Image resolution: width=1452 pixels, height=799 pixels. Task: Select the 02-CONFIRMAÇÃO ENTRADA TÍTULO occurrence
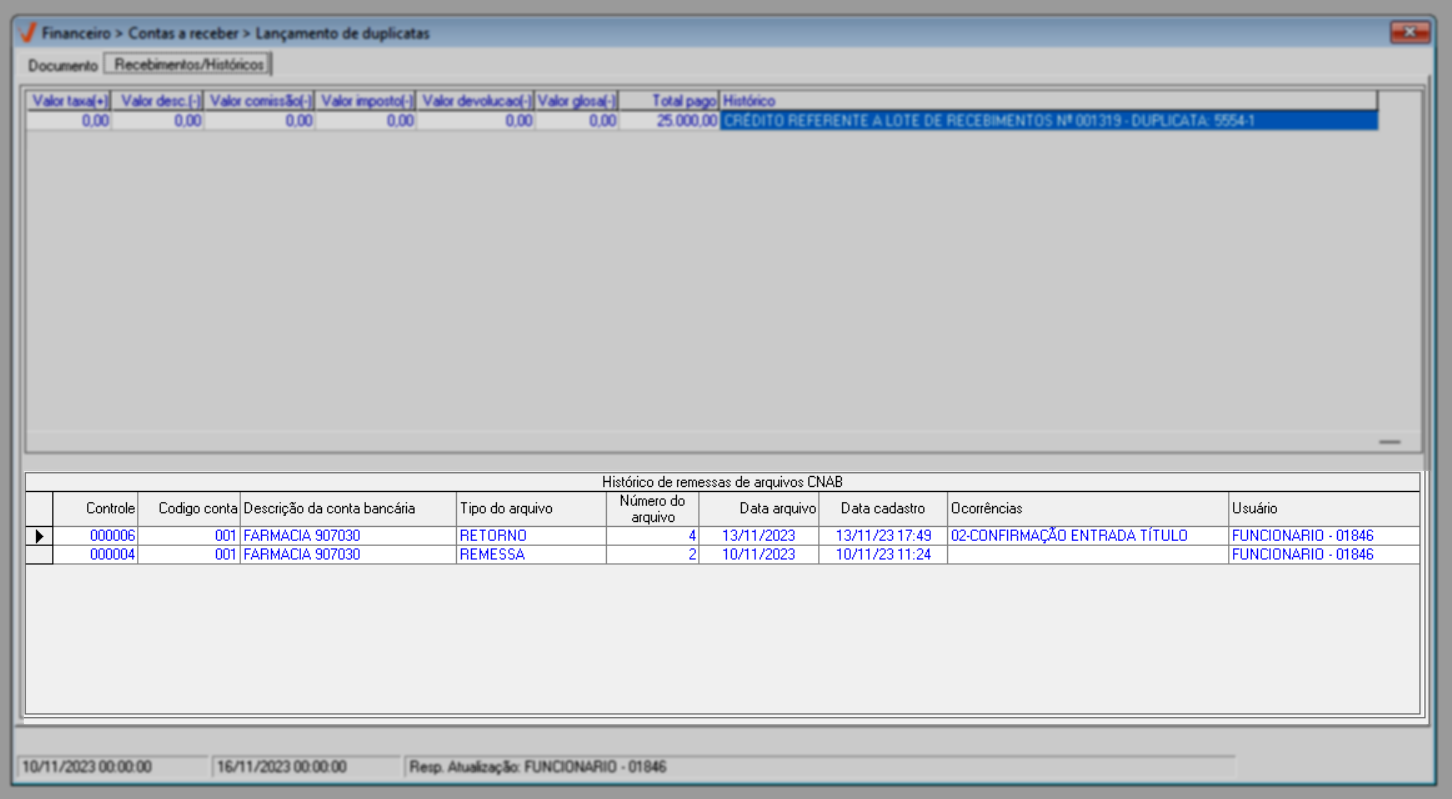coord(1088,536)
